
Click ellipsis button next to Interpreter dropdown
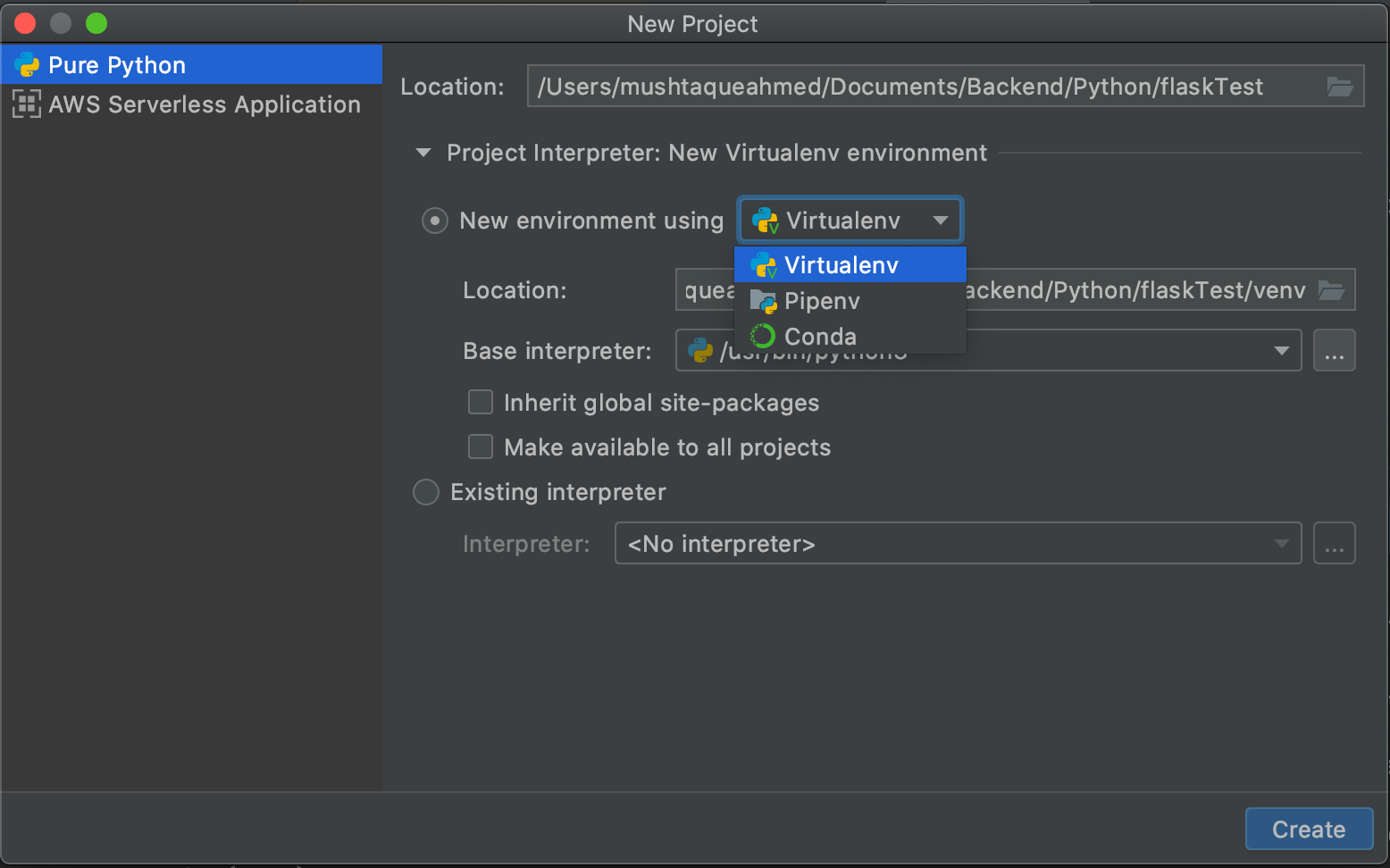click(x=1335, y=543)
